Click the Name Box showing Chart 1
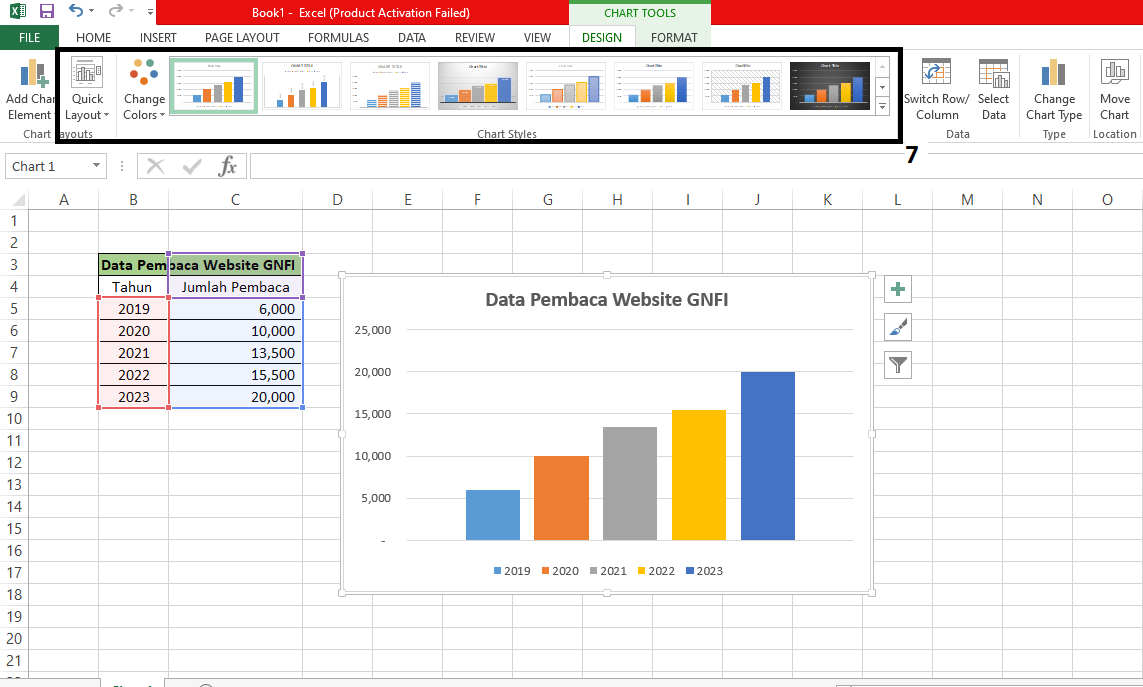The height and width of the screenshot is (687, 1143). [x=47, y=166]
